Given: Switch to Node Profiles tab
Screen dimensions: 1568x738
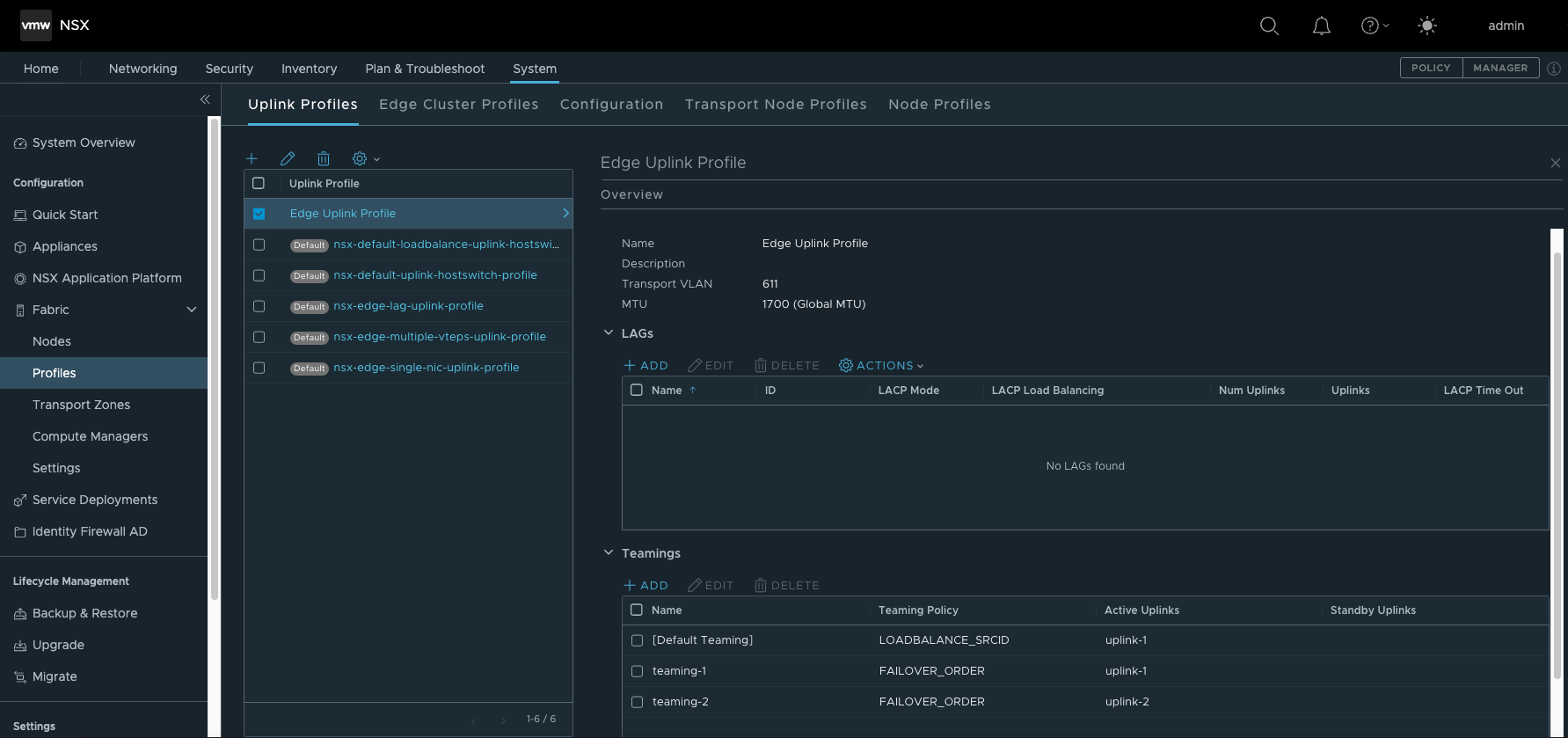Looking at the screenshot, I should point(939,104).
